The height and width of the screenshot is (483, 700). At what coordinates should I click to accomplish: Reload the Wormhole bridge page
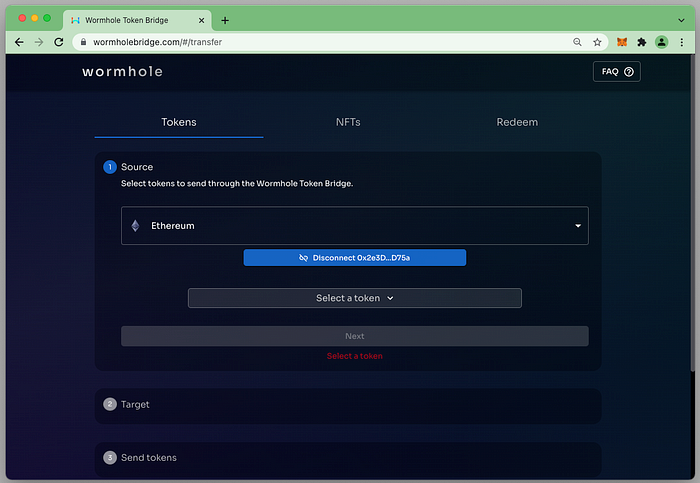[58, 42]
